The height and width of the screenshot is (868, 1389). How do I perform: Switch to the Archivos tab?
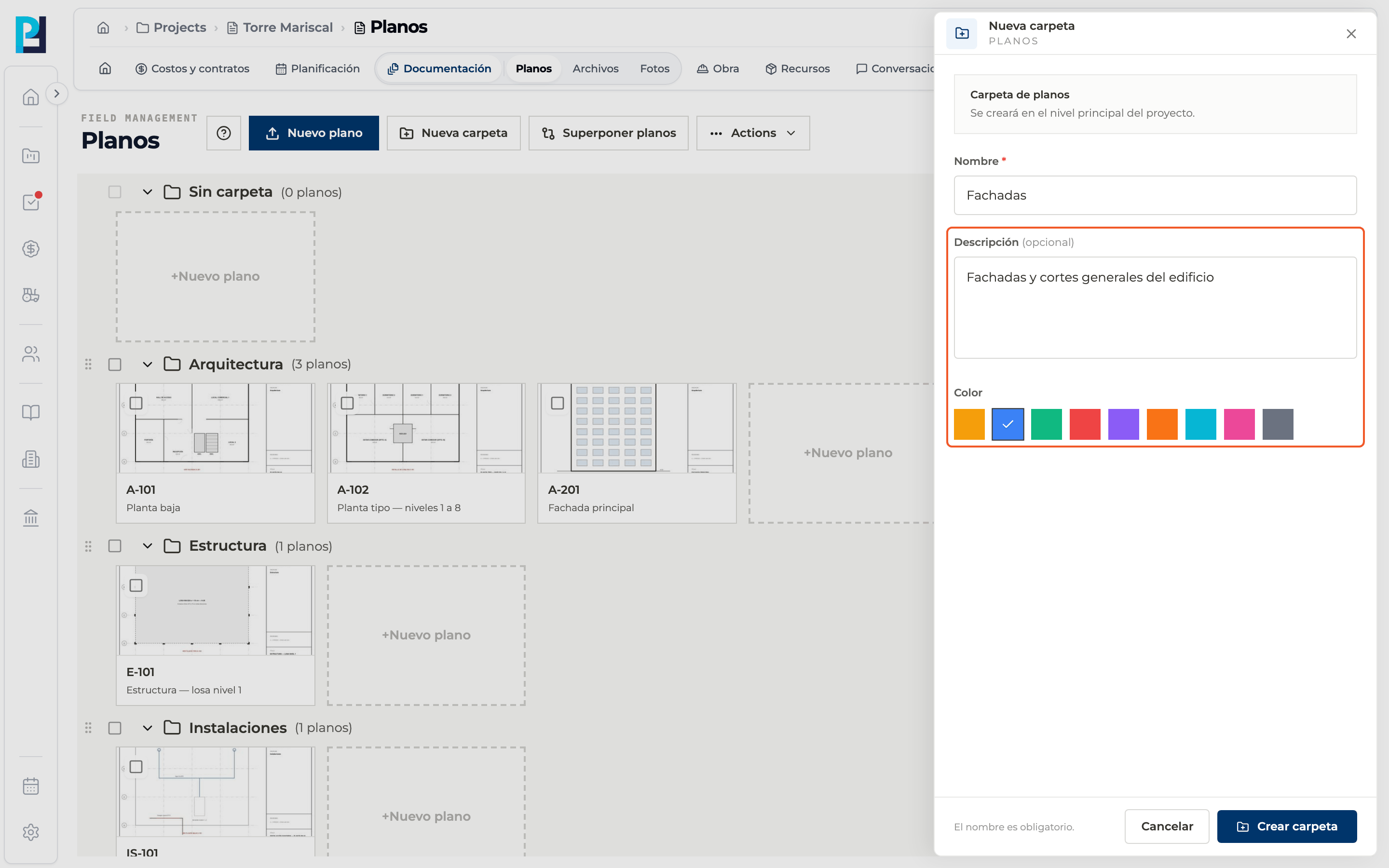point(595,68)
